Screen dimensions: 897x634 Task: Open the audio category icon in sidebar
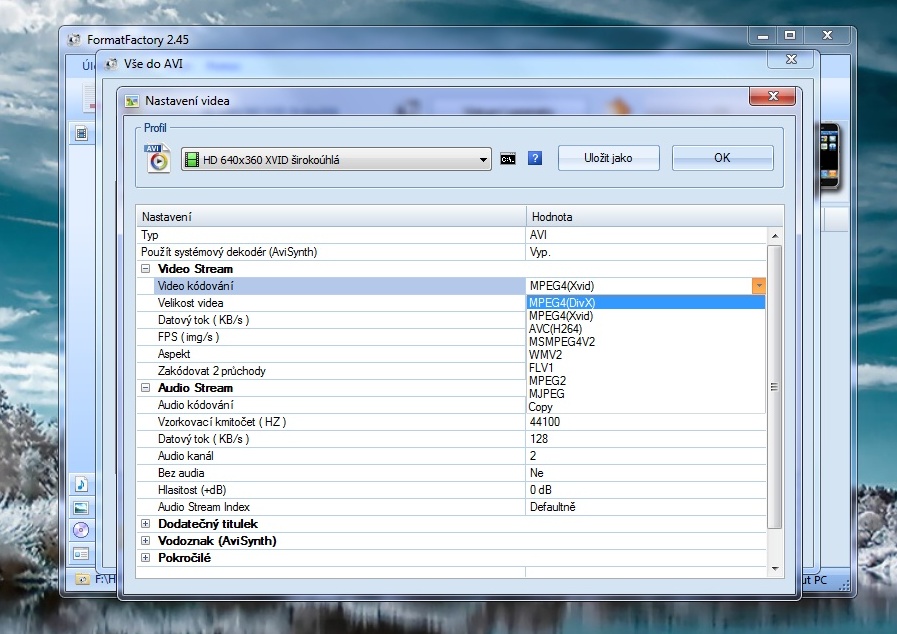[x=81, y=484]
